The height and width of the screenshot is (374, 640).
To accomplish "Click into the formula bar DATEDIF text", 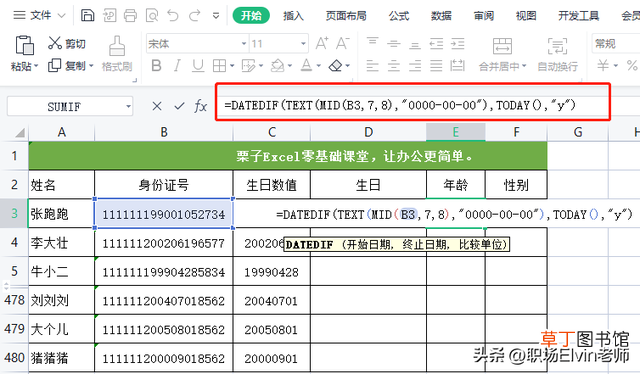I will pyautogui.click(x=400, y=105).
